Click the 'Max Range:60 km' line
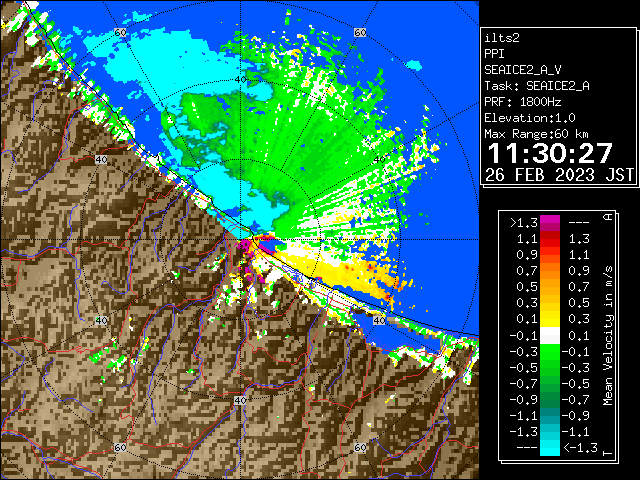Image resolution: width=640 pixels, height=480 pixels. tap(537, 134)
